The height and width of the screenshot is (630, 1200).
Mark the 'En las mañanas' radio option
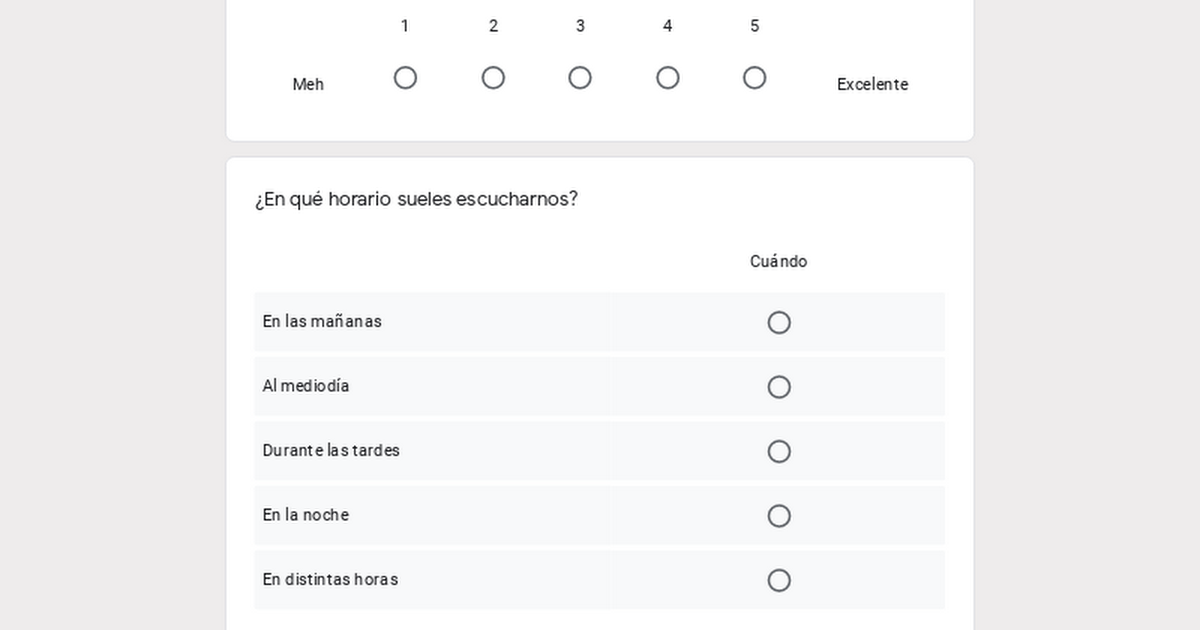779,322
